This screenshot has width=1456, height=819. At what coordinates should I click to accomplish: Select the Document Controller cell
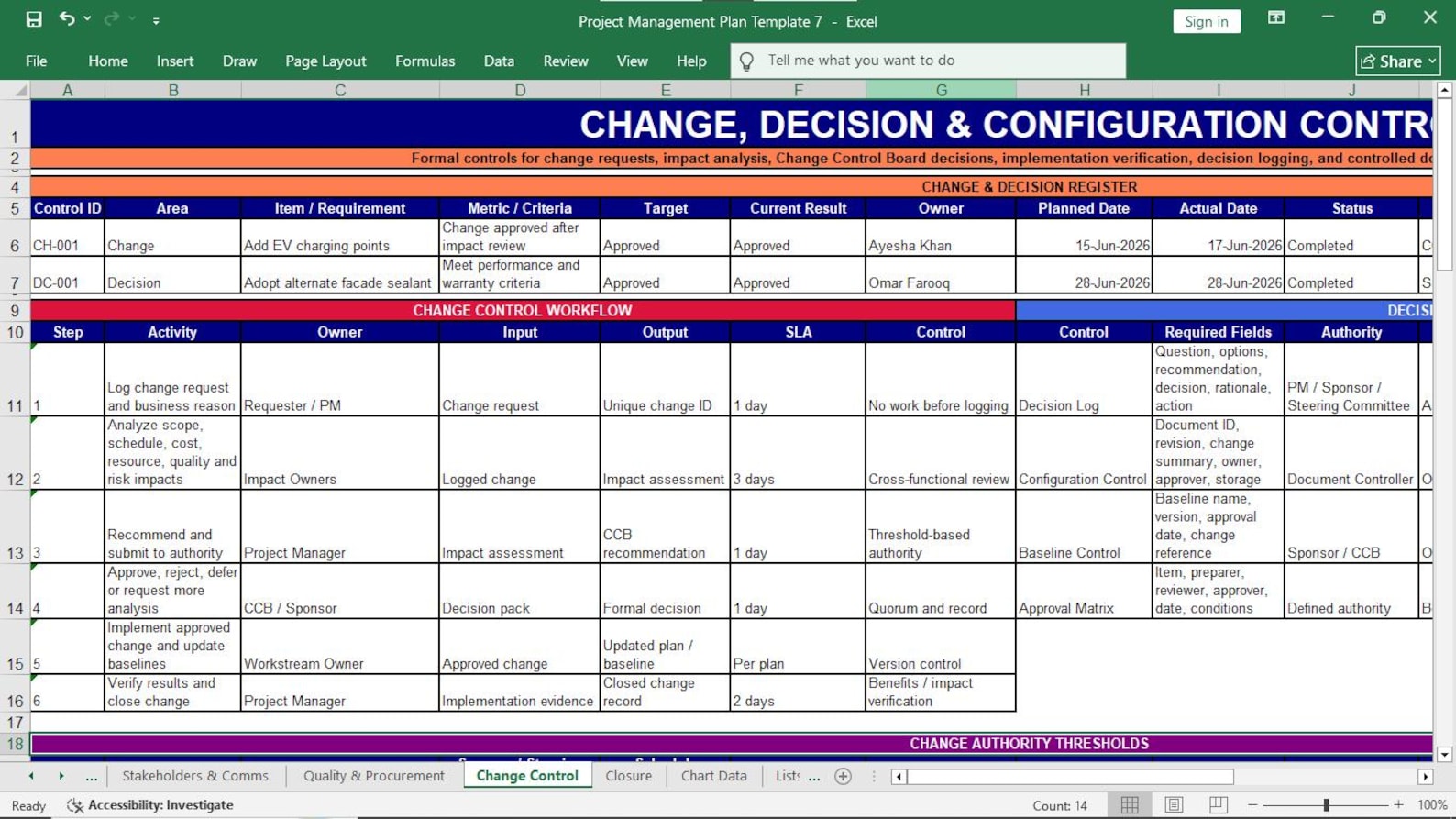1351,453
